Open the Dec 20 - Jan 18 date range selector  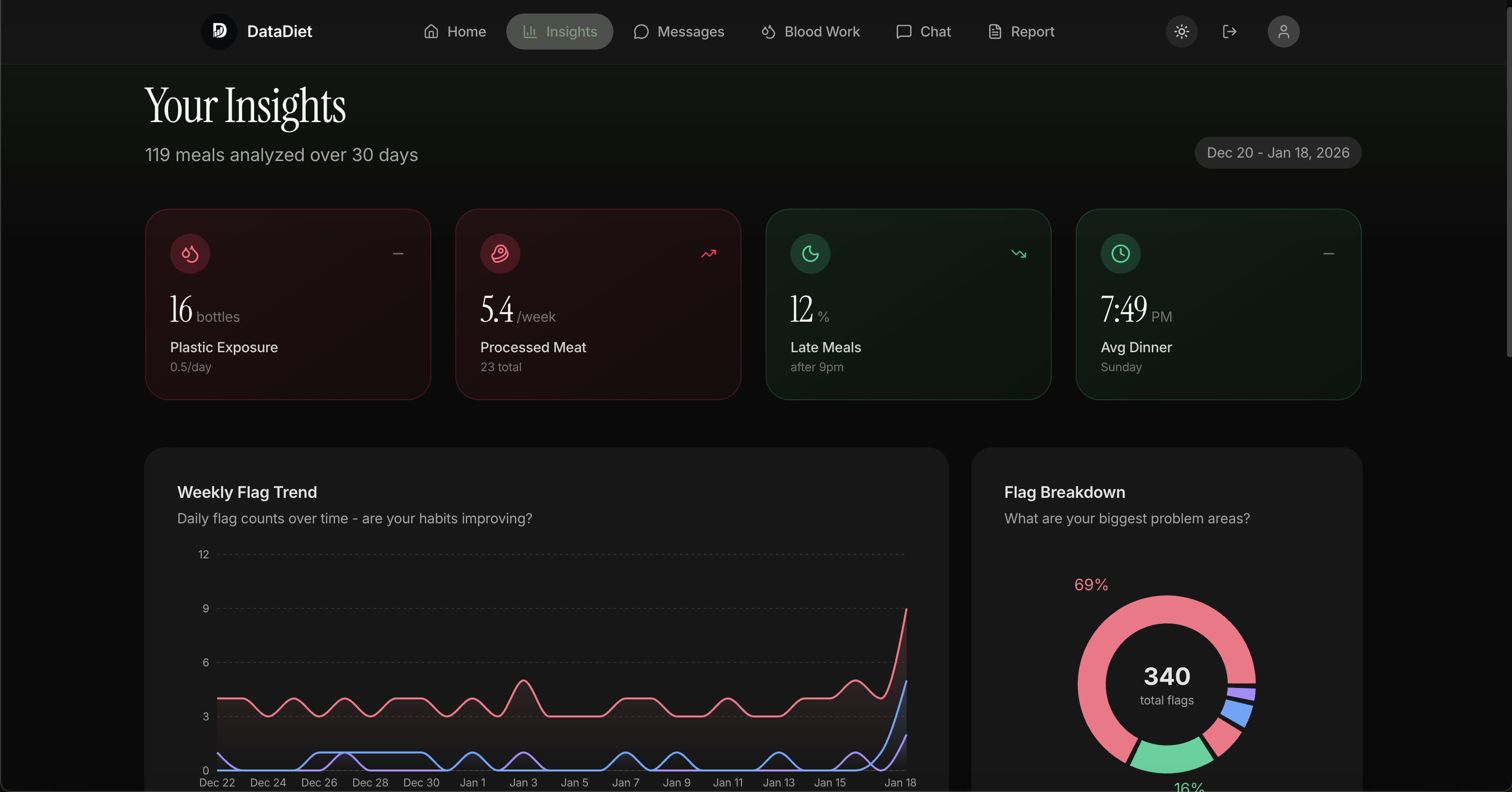[x=1278, y=153]
